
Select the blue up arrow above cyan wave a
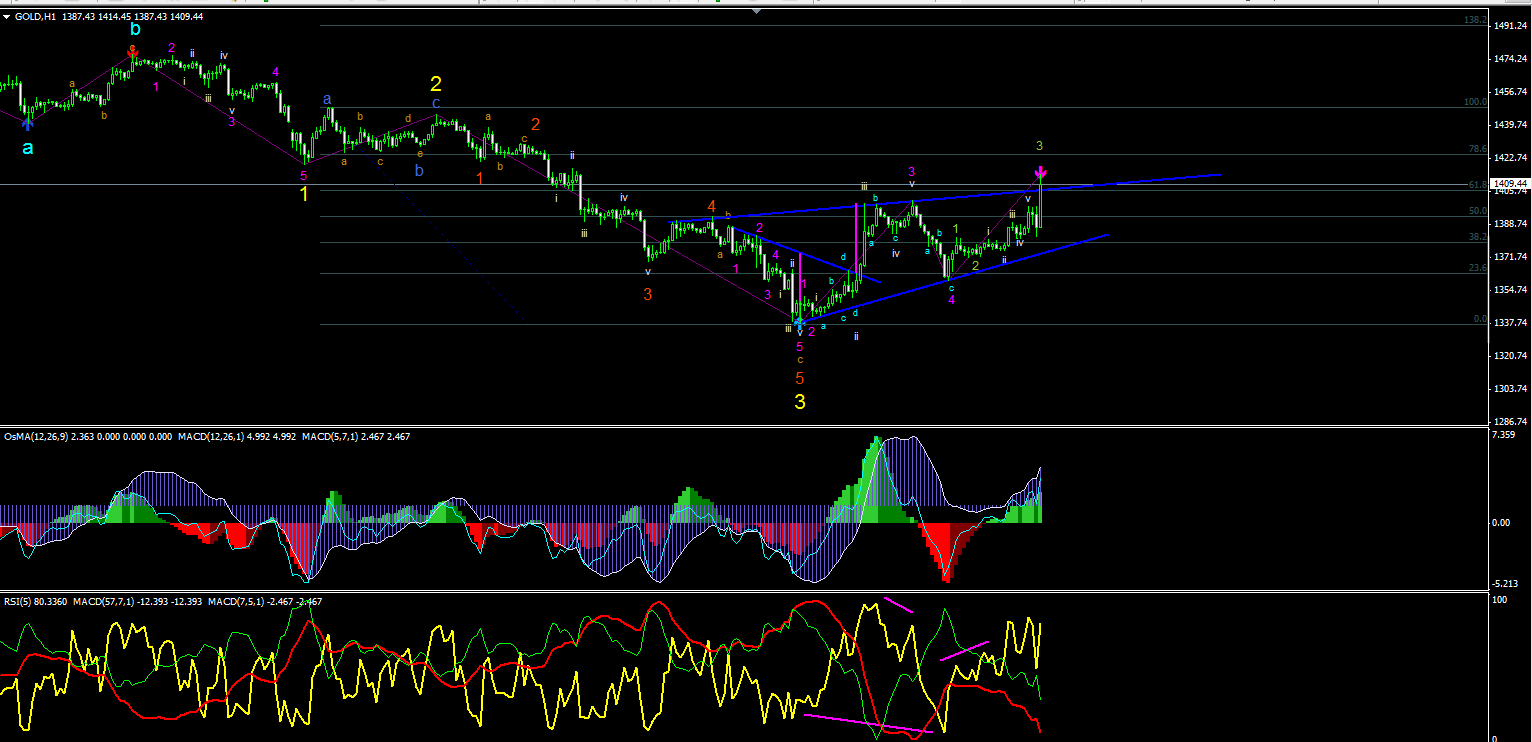pyautogui.click(x=28, y=122)
